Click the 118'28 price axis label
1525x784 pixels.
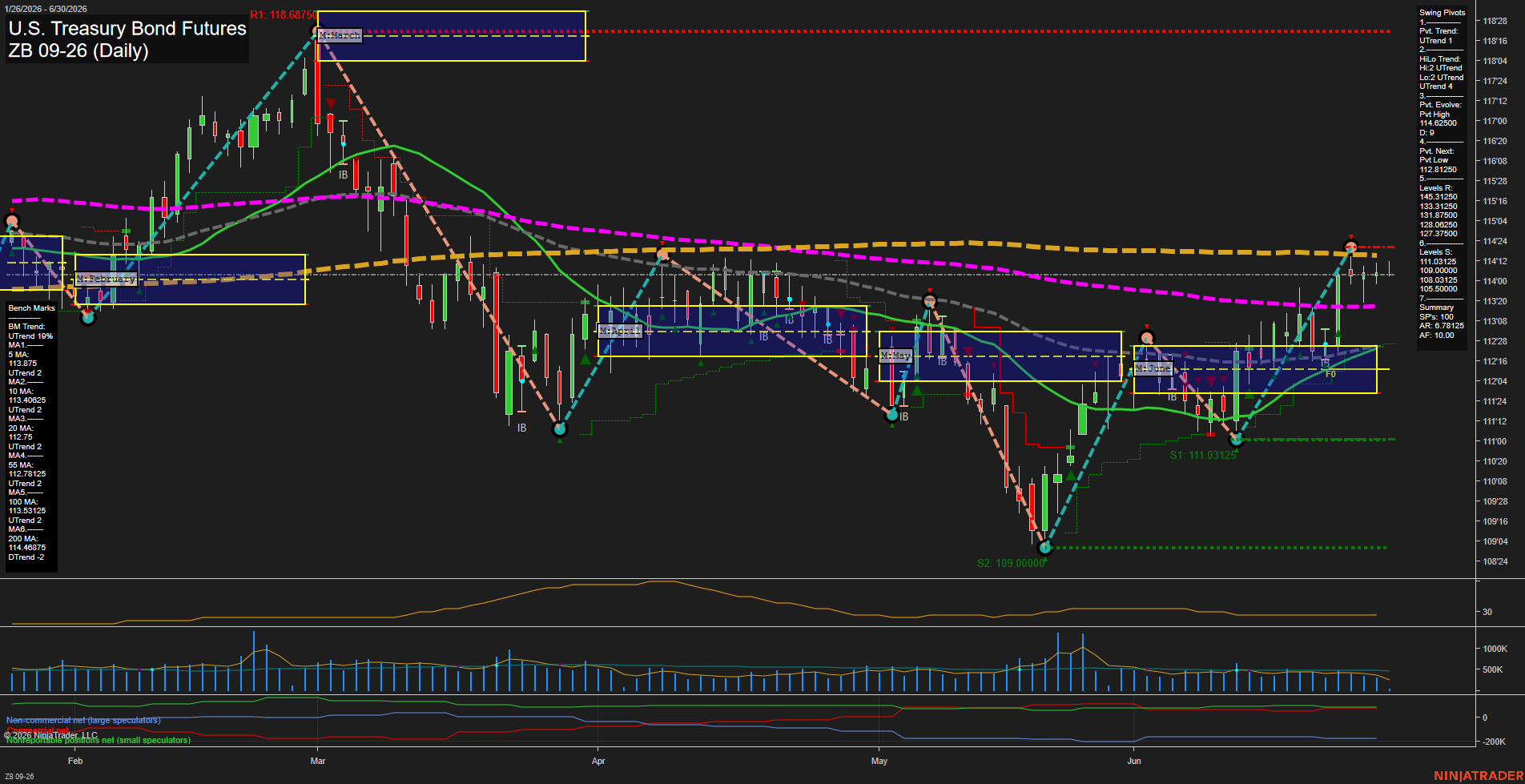(x=1495, y=22)
